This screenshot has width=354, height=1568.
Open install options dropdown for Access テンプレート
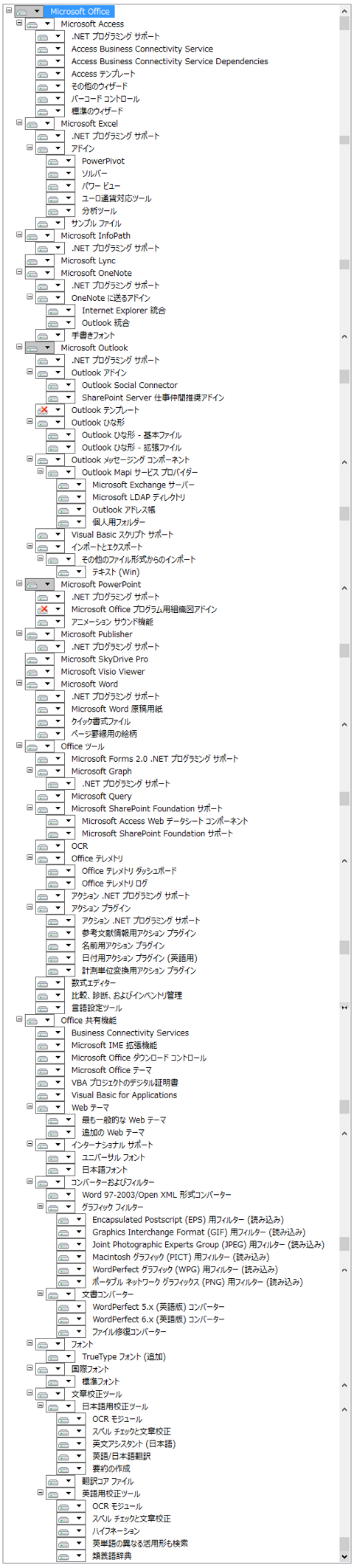(58, 74)
